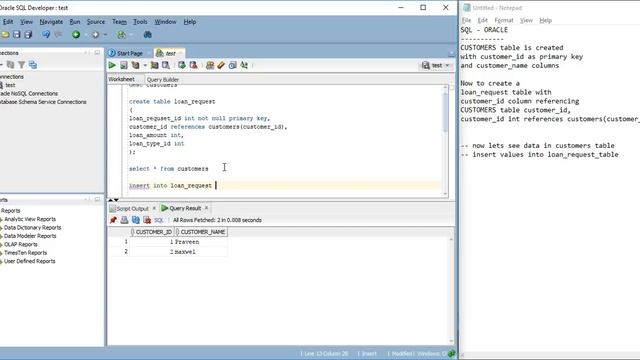Select the maxwel cell
Viewport: 640px width, 360px height.
[x=200, y=252]
